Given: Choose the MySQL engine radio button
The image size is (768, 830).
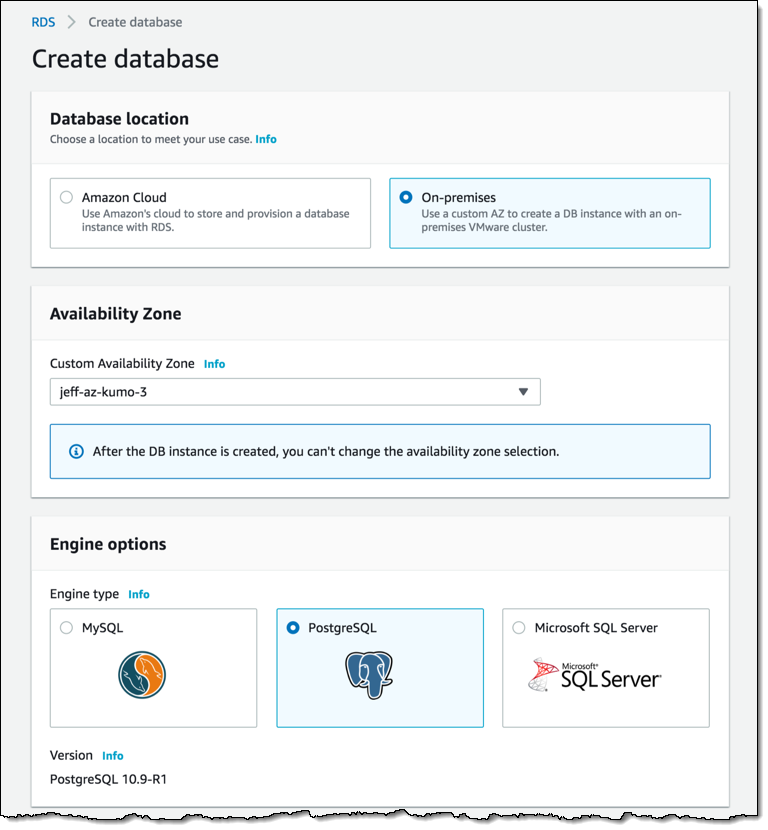Looking at the screenshot, I should point(67,628).
